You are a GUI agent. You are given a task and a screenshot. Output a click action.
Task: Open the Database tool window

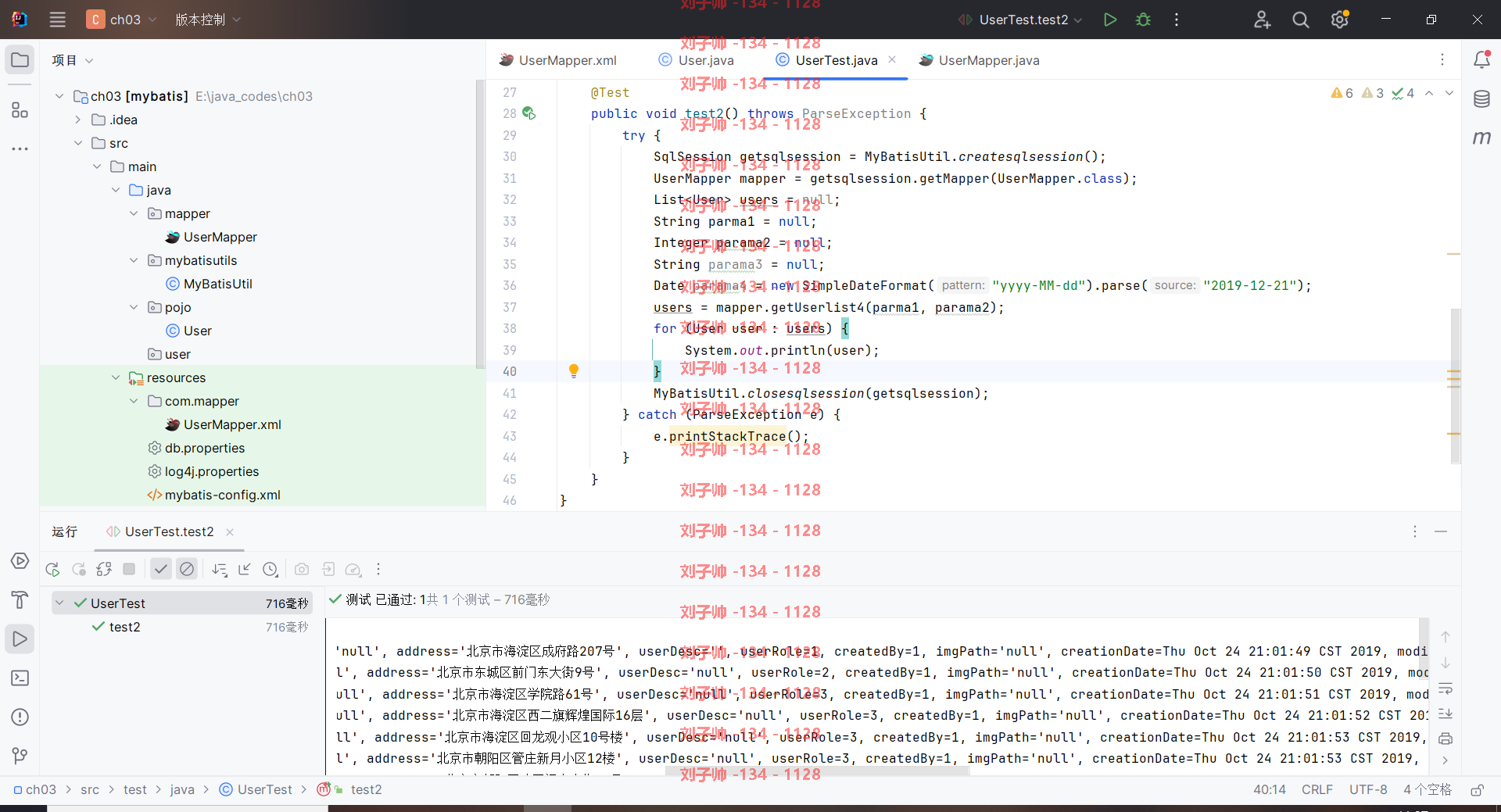pos(1481,99)
